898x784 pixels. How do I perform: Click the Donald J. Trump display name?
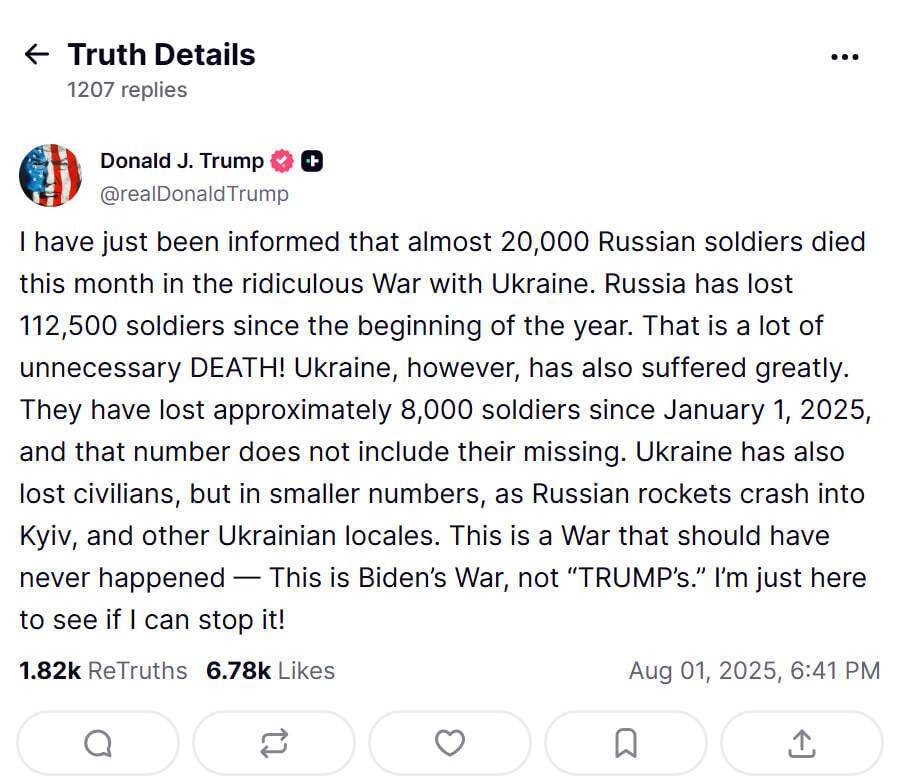(182, 161)
